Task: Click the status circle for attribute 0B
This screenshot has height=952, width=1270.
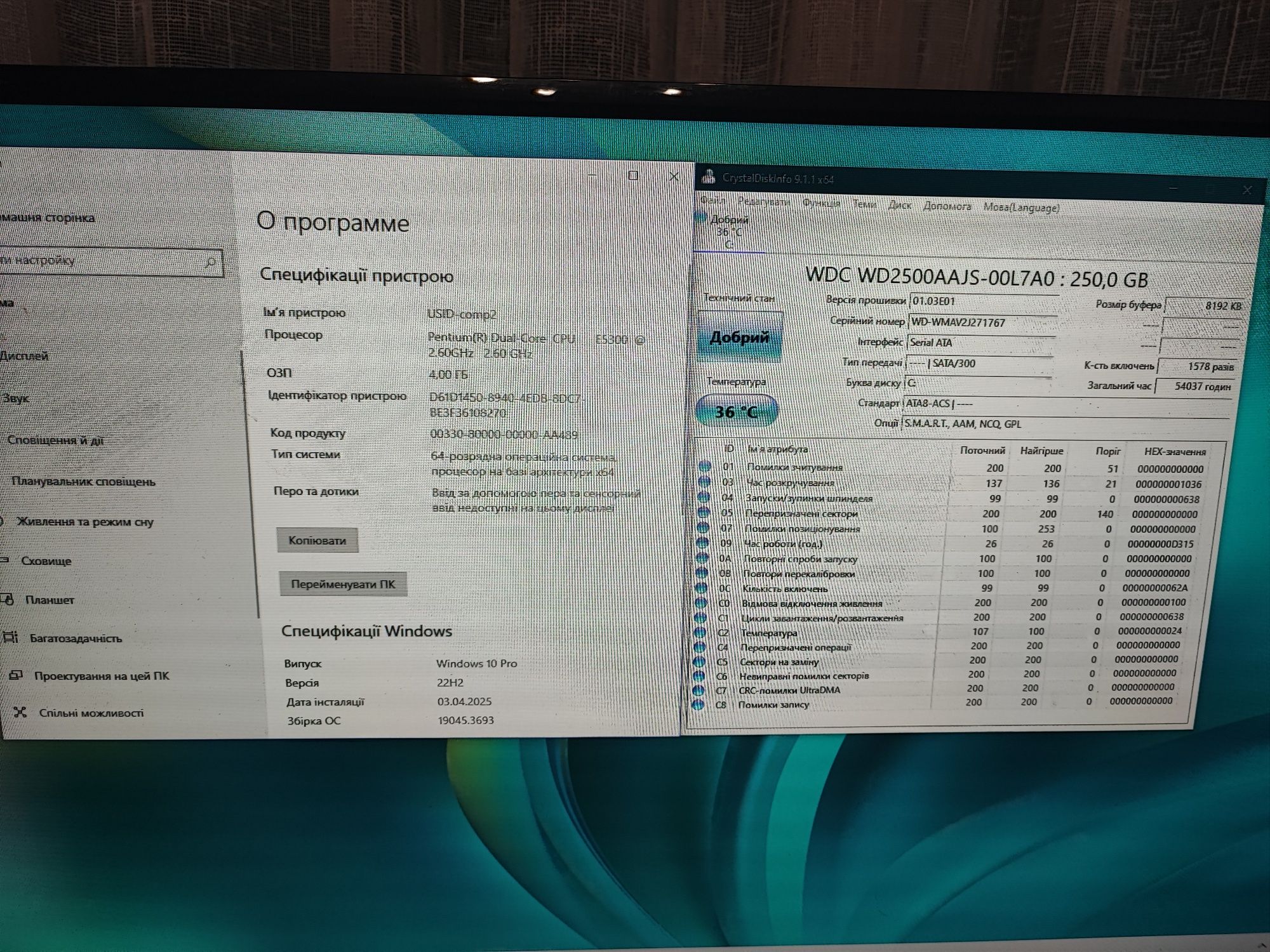Action: click(x=702, y=573)
